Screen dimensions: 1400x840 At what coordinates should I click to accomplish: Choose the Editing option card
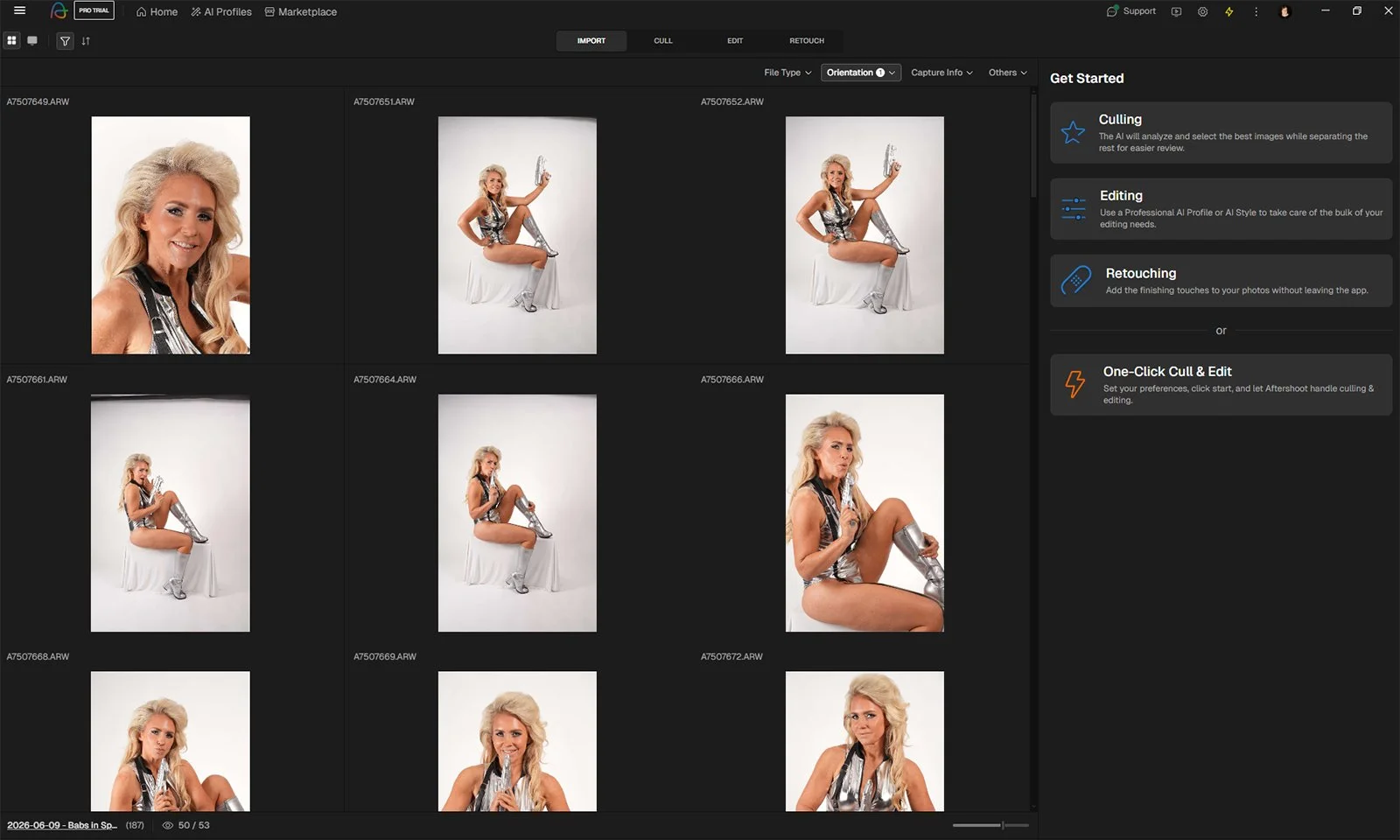[x=1221, y=208]
